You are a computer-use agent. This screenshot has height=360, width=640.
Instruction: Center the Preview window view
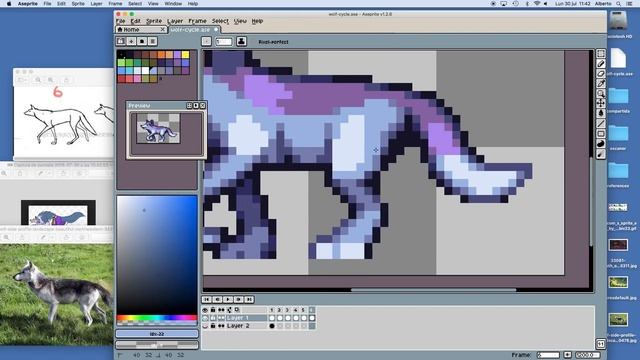click(189, 105)
